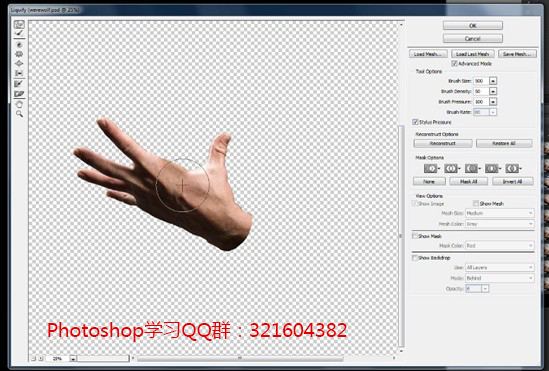Select the Twirl Clockwise tool
Image resolution: width=549 pixels, height=371 pixels.
[x=19, y=45]
